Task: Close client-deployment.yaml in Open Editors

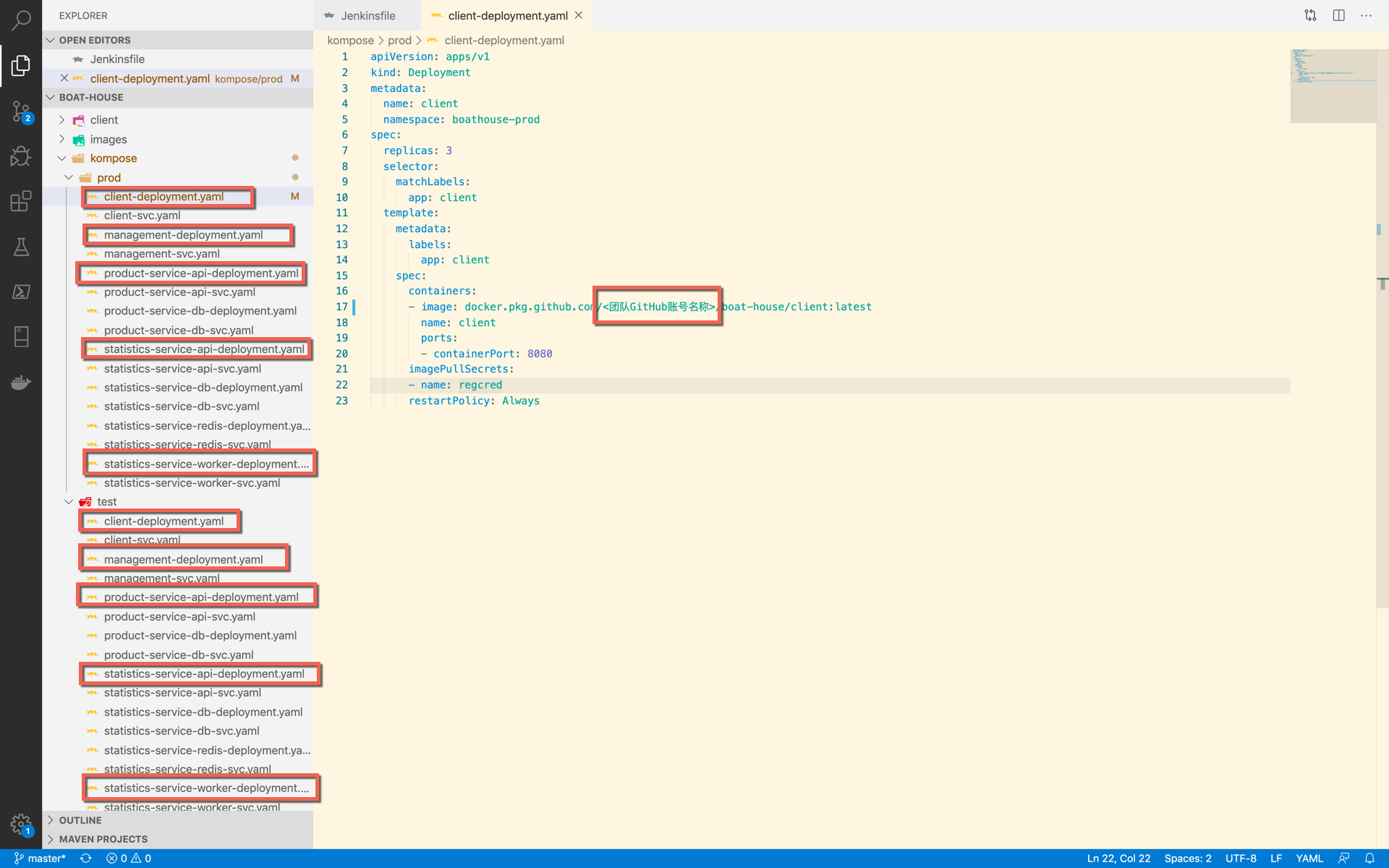Action: 64,78
